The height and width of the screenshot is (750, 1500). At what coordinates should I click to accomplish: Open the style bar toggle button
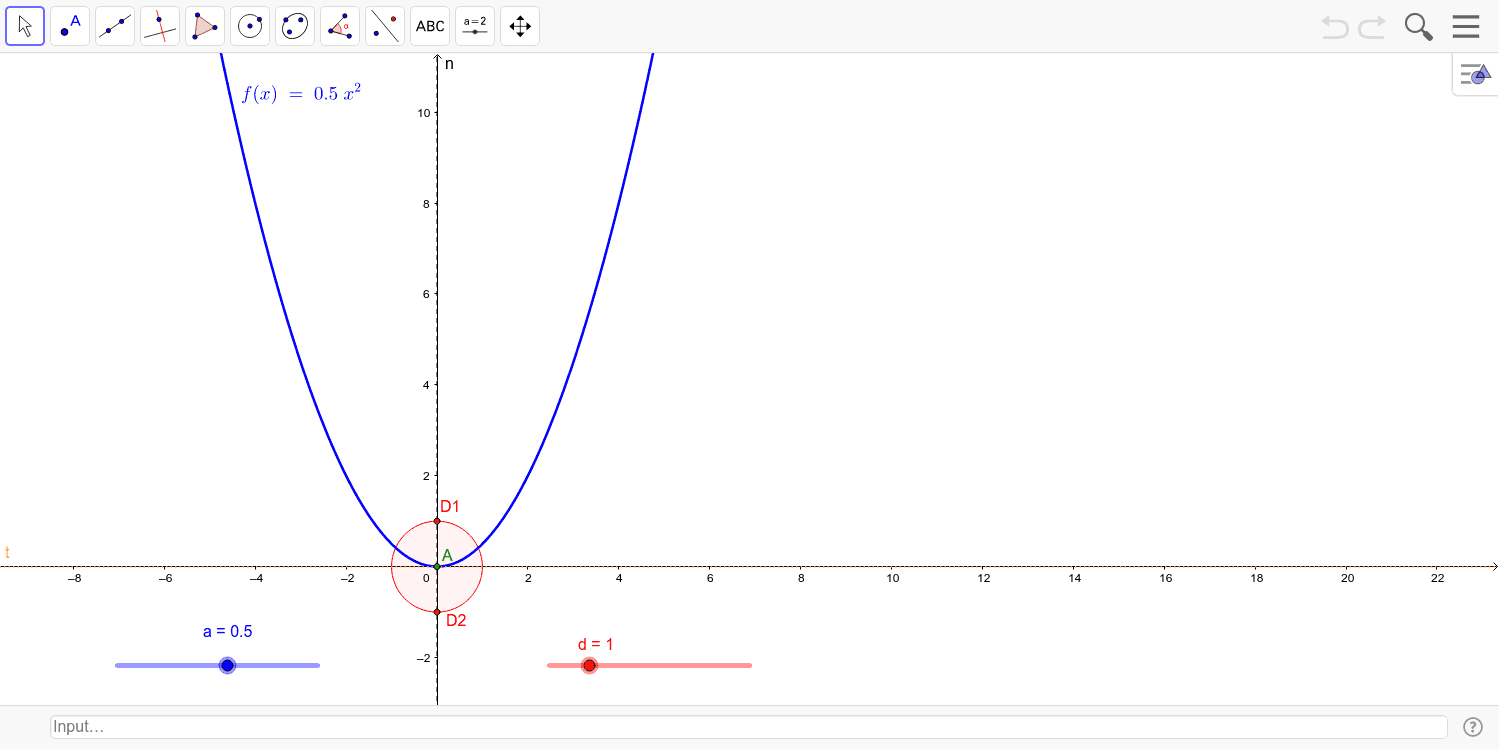click(1476, 74)
